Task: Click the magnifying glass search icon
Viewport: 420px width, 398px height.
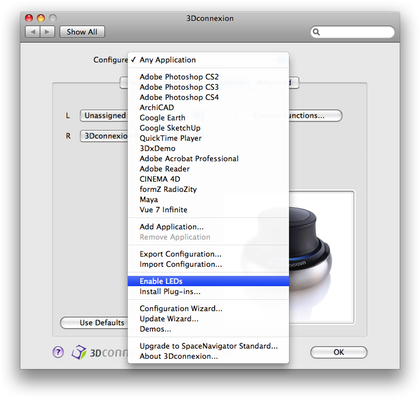Action: point(316,32)
